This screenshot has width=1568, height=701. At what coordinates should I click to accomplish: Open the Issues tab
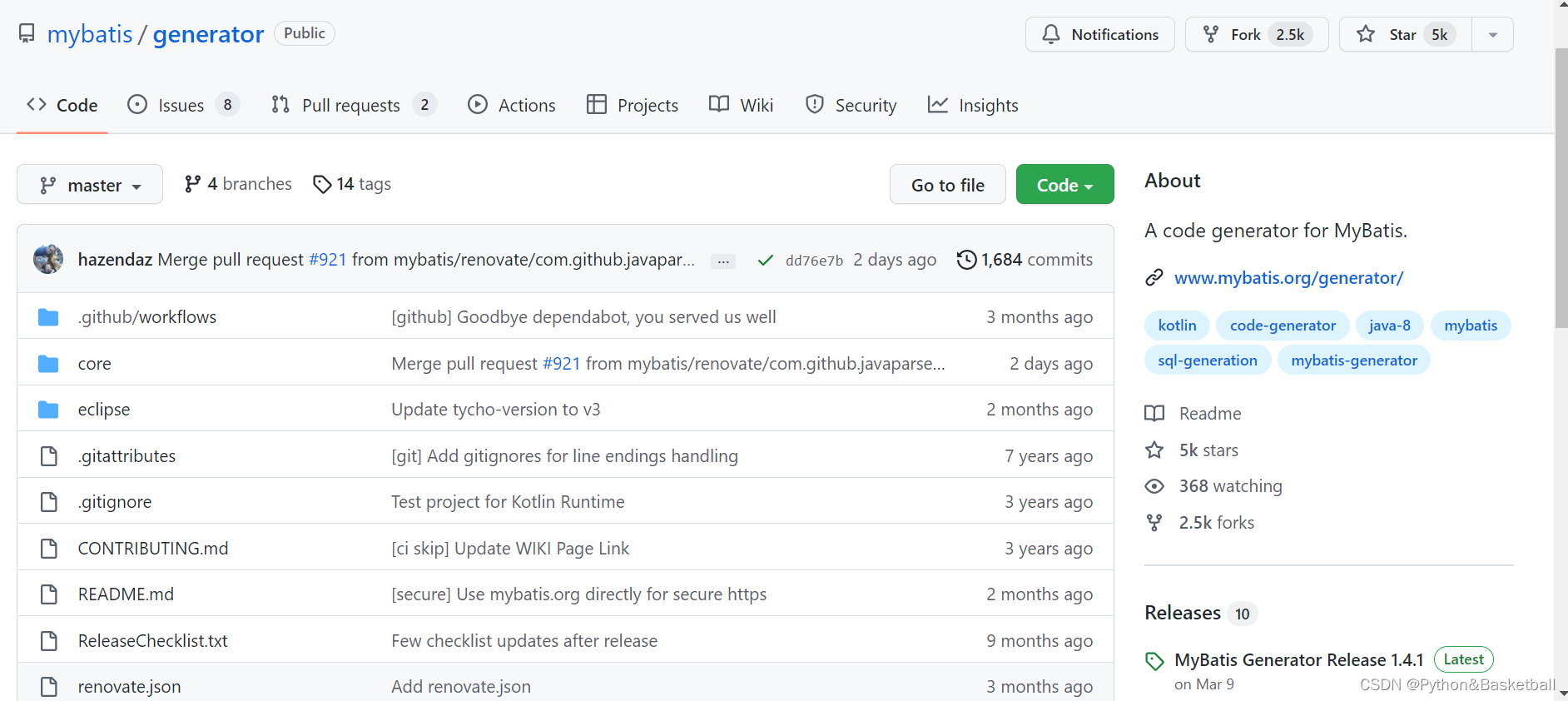click(183, 105)
